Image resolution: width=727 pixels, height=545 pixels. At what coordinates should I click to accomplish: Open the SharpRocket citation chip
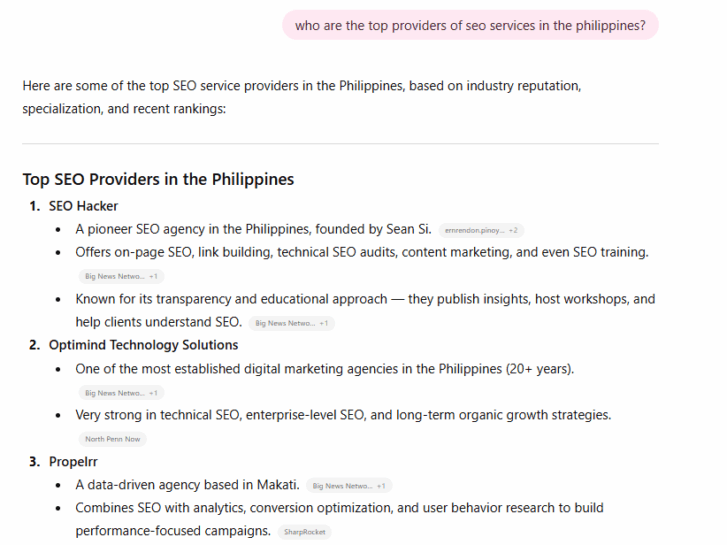point(305,532)
